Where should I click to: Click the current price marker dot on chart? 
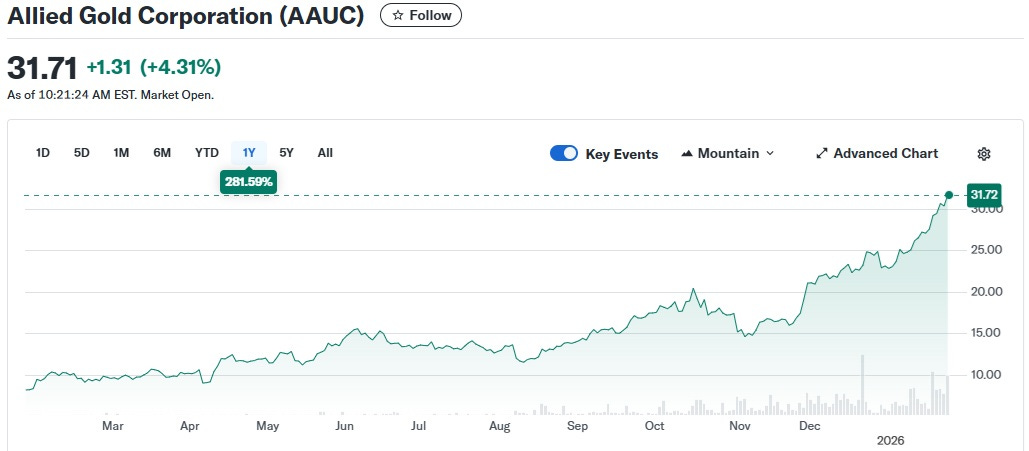coord(948,195)
